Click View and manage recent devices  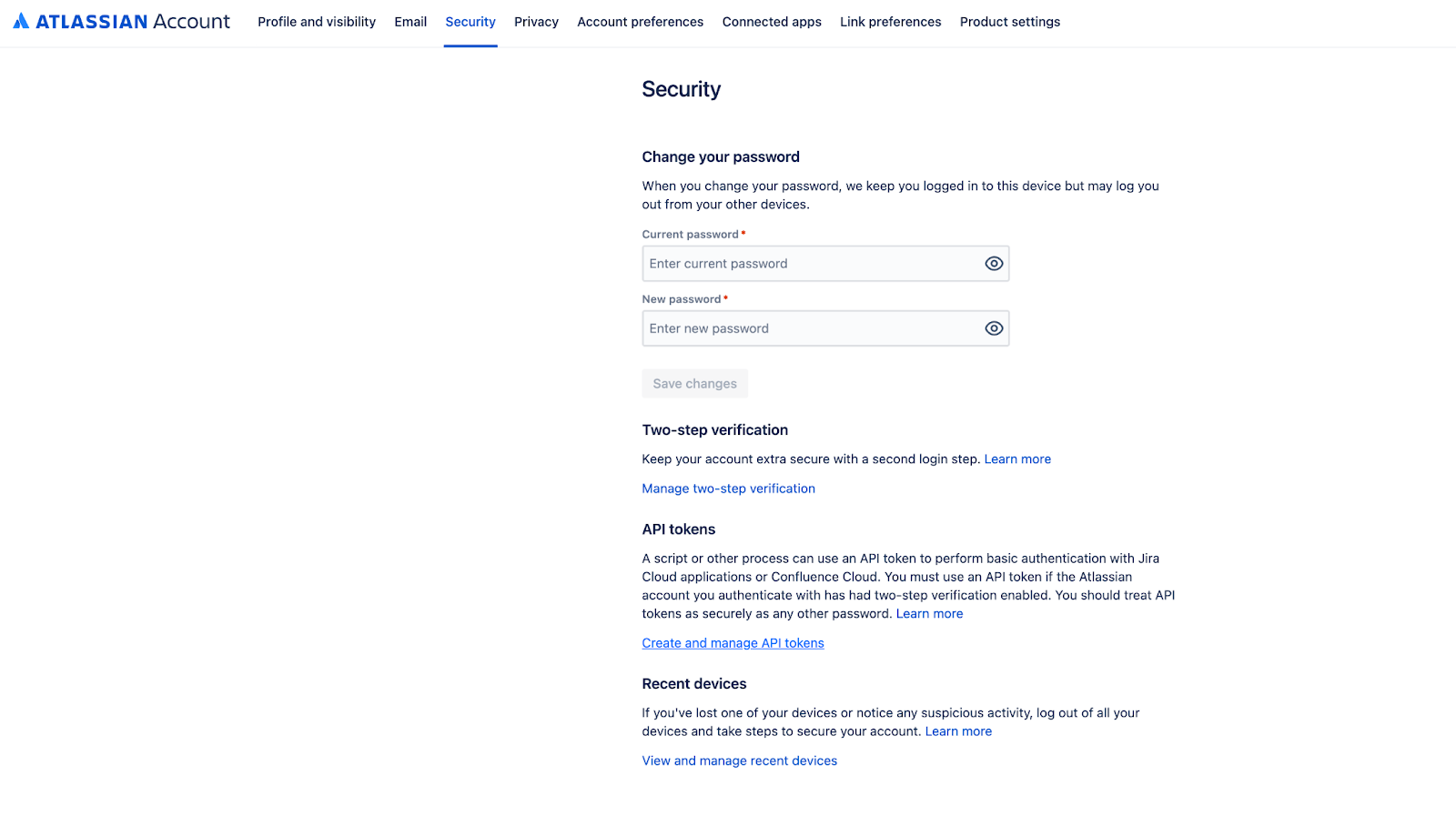(739, 761)
